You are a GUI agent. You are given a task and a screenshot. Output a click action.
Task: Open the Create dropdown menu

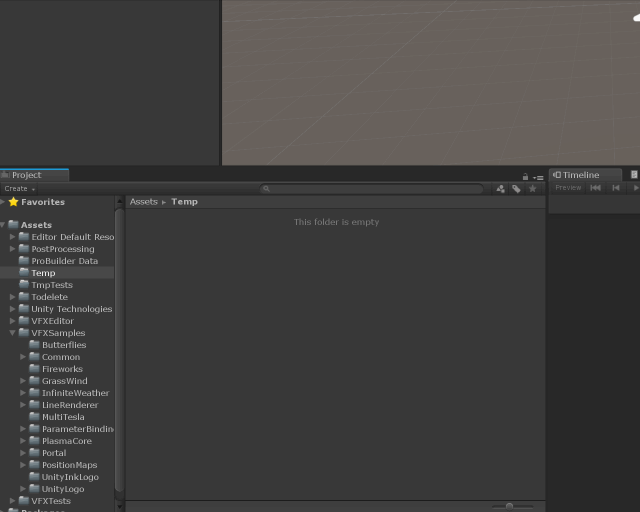coord(19,188)
